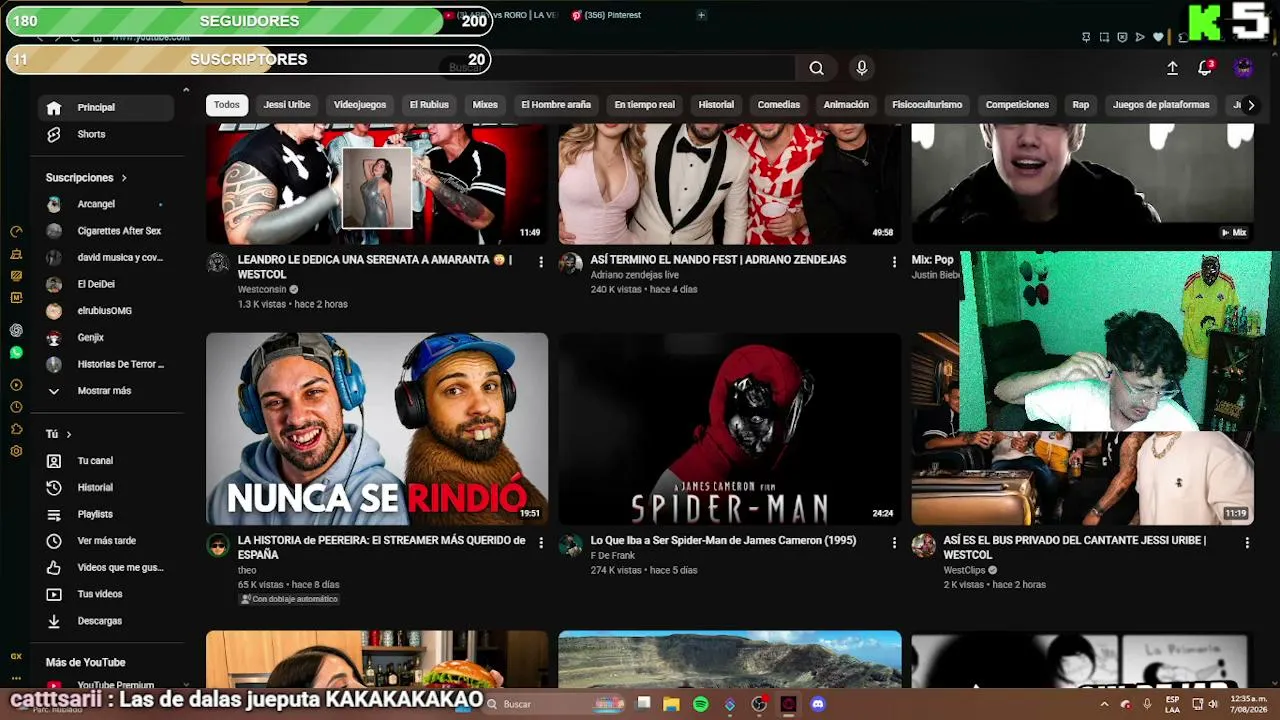This screenshot has height=720, width=1280.
Task: Open options menu for Spider-Man James Cameron video
Action: tap(894, 543)
